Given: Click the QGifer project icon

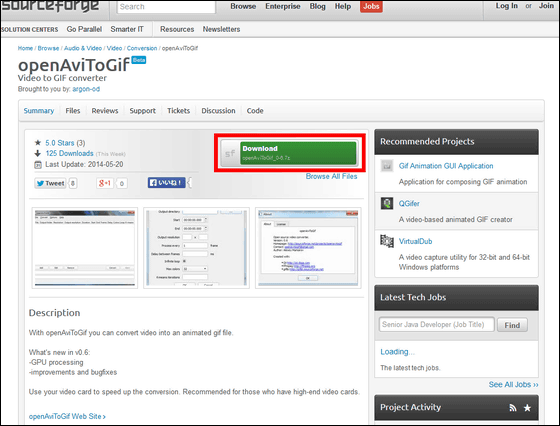Looking at the screenshot, I should 387,204.
